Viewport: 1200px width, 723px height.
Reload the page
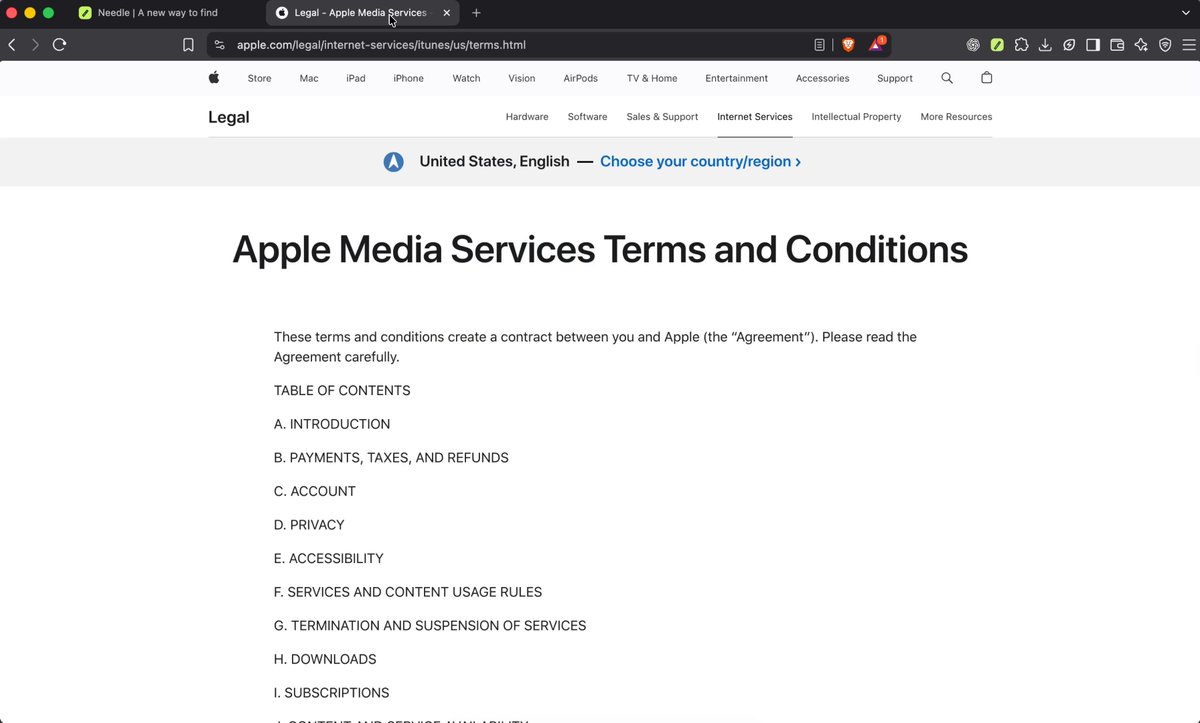(x=60, y=45)
